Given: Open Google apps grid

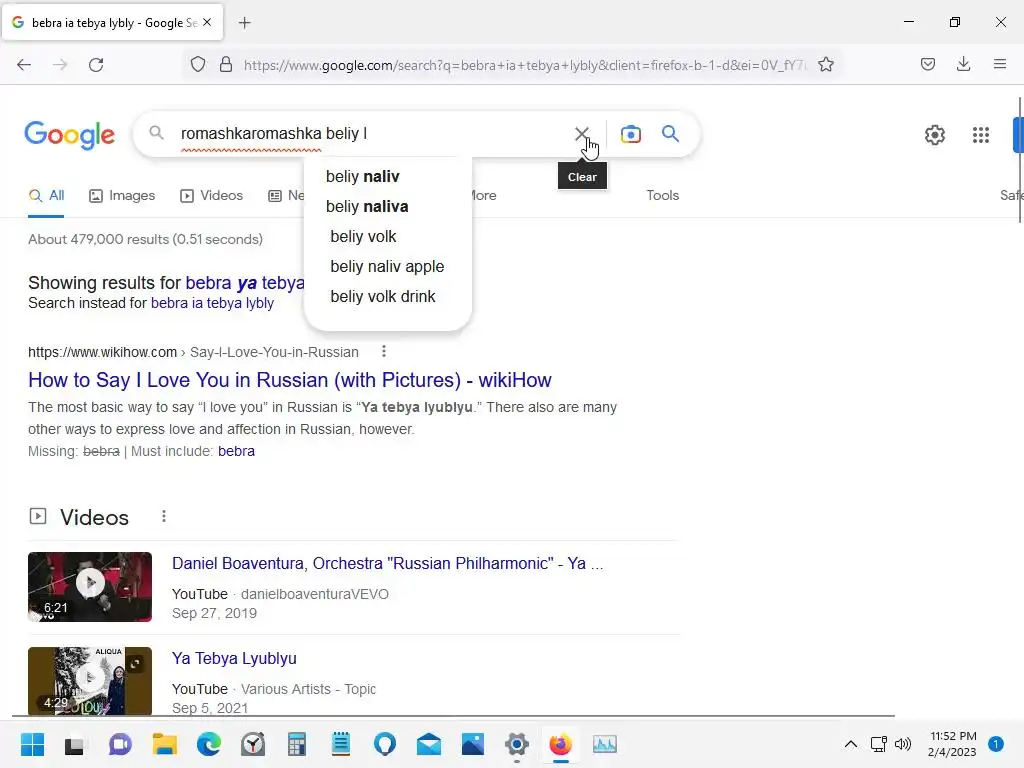Looking at the screenshot, I should 980,135.
